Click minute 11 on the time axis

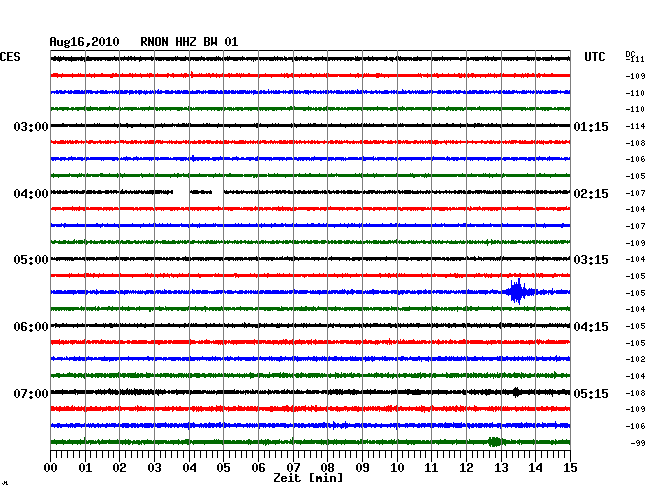click(432, 467)
